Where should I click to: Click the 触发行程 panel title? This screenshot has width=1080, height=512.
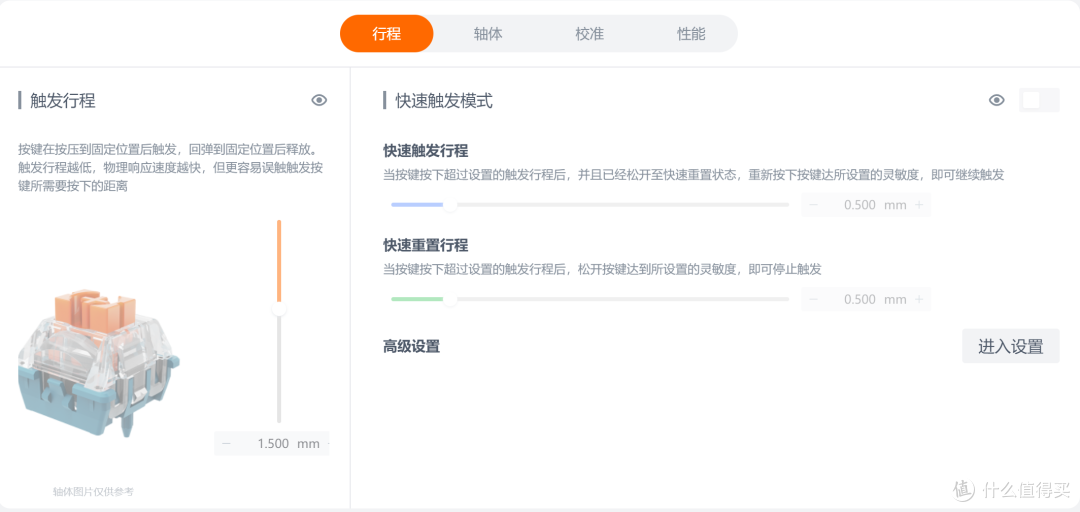63,101
